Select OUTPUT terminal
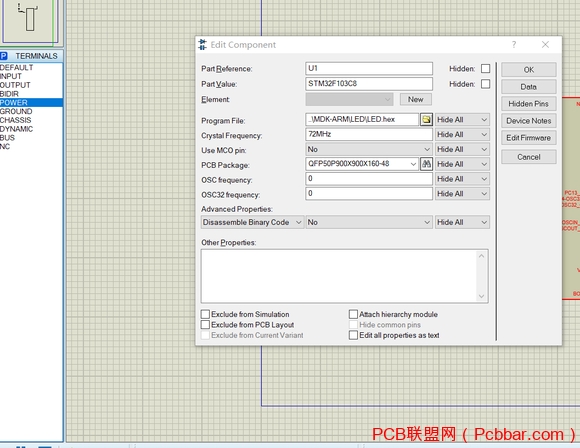 [x=31, y=85]
